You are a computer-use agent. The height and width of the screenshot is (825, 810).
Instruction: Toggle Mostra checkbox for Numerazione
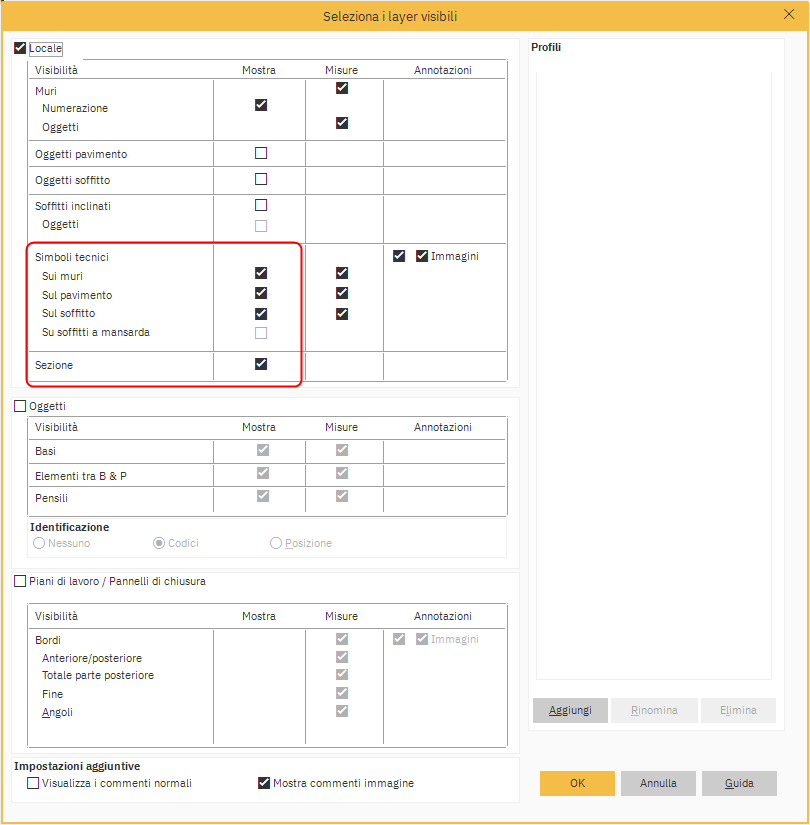pyautogui.click(x=261, y=105)
